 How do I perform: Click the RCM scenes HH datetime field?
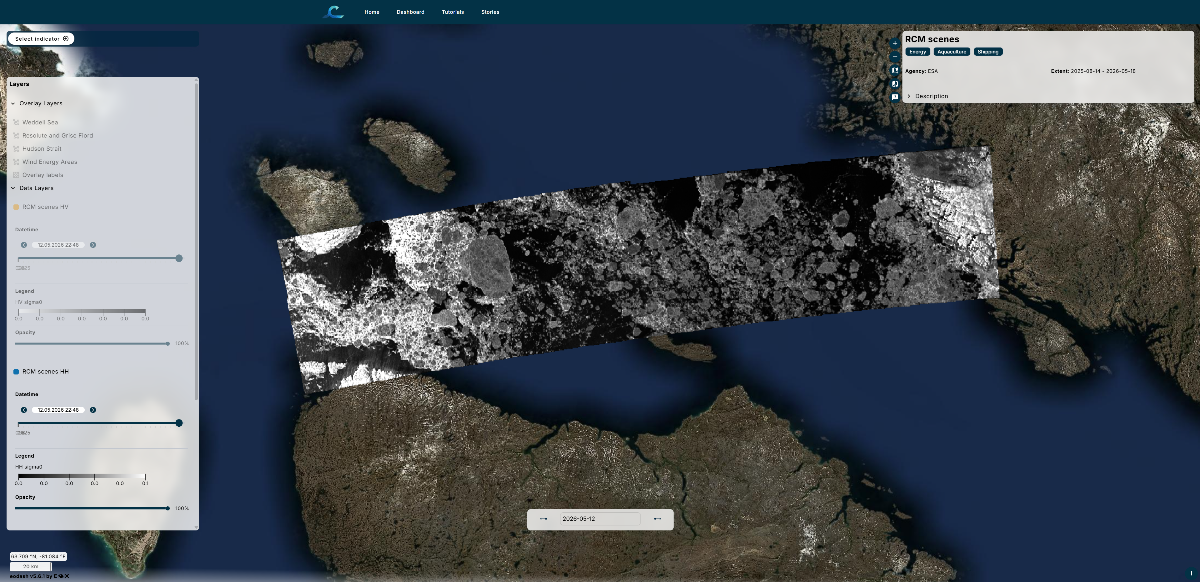pos(59,409)
